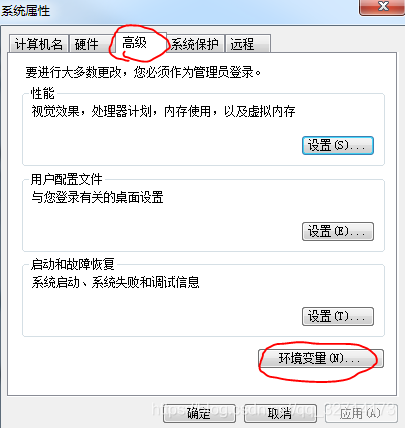Click the 系统属性 title bar

180,10
